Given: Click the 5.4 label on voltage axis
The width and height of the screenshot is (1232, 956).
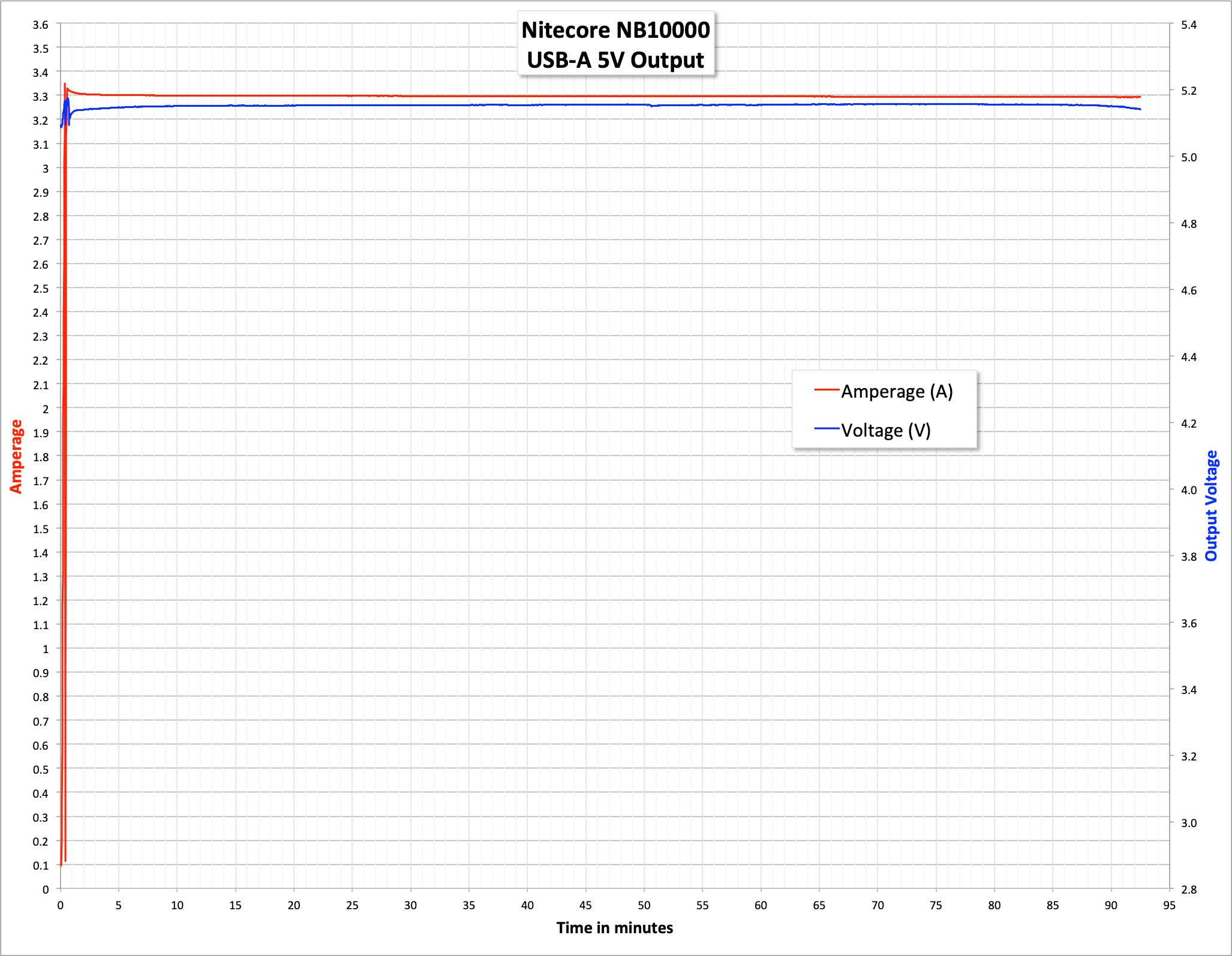Looking at the screenshot, I should click(x=1188, y=25).
